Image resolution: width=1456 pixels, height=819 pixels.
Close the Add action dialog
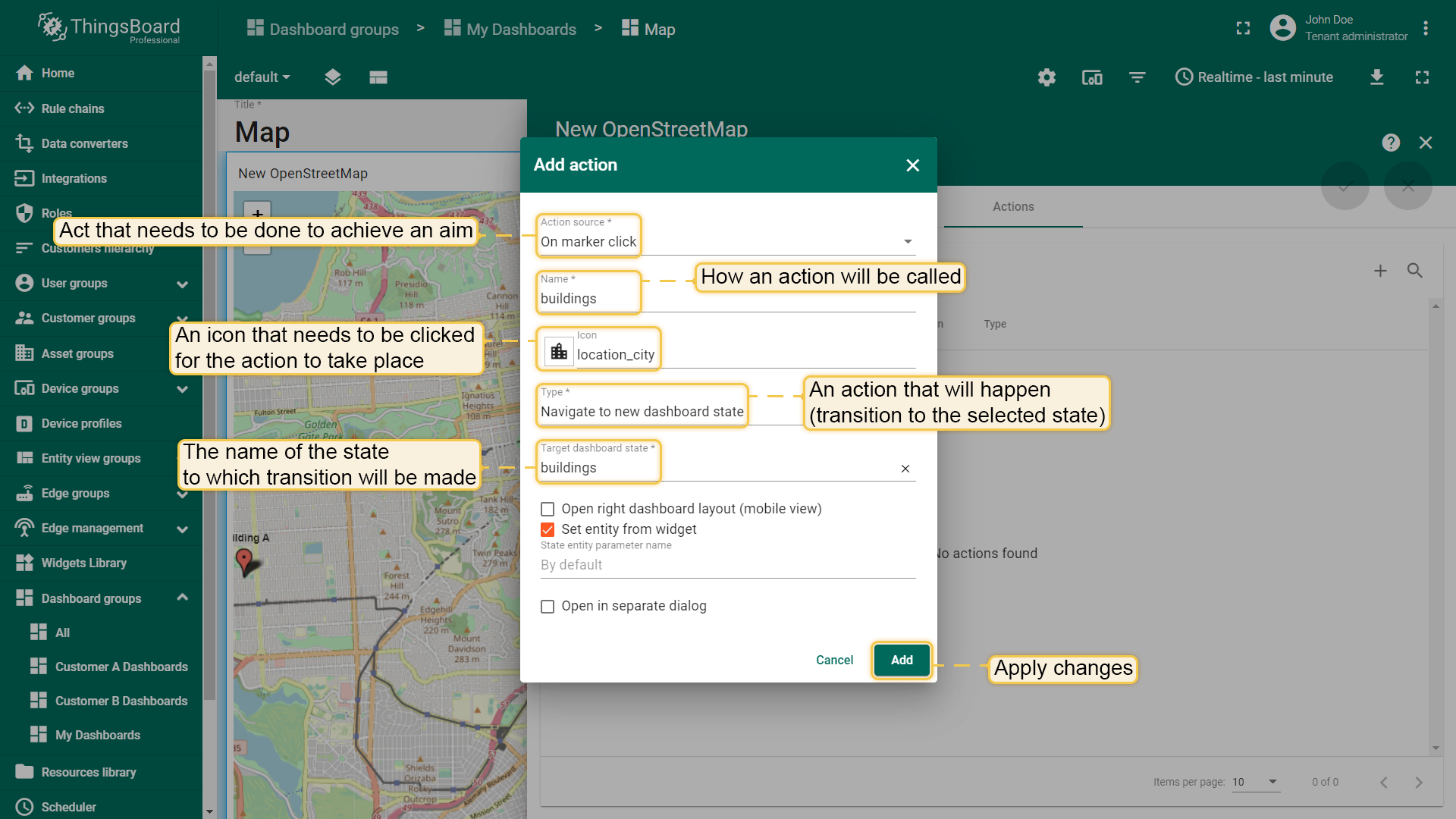(913, 165)
